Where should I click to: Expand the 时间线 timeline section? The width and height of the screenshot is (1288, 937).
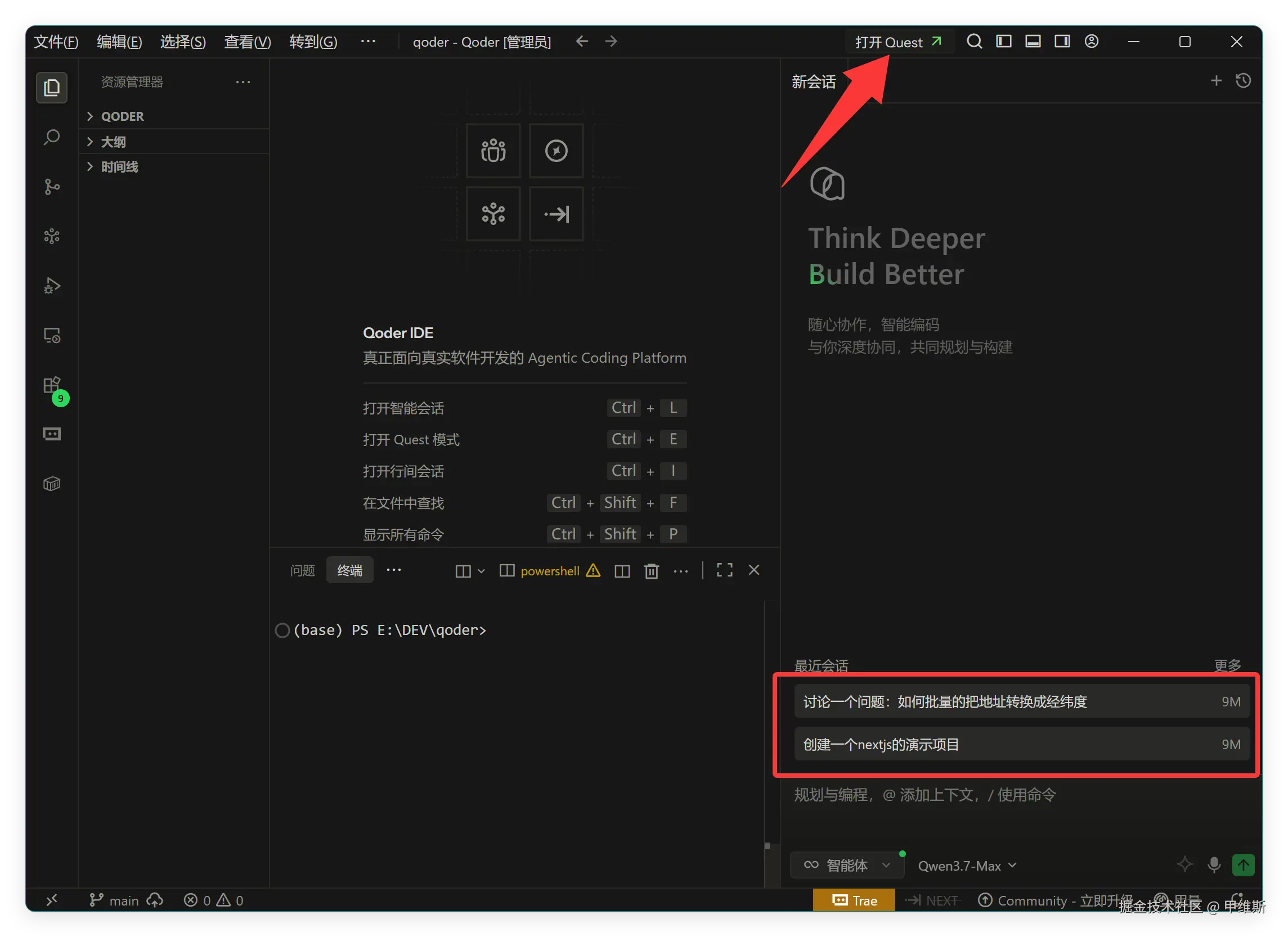click(x=174, y=166)
